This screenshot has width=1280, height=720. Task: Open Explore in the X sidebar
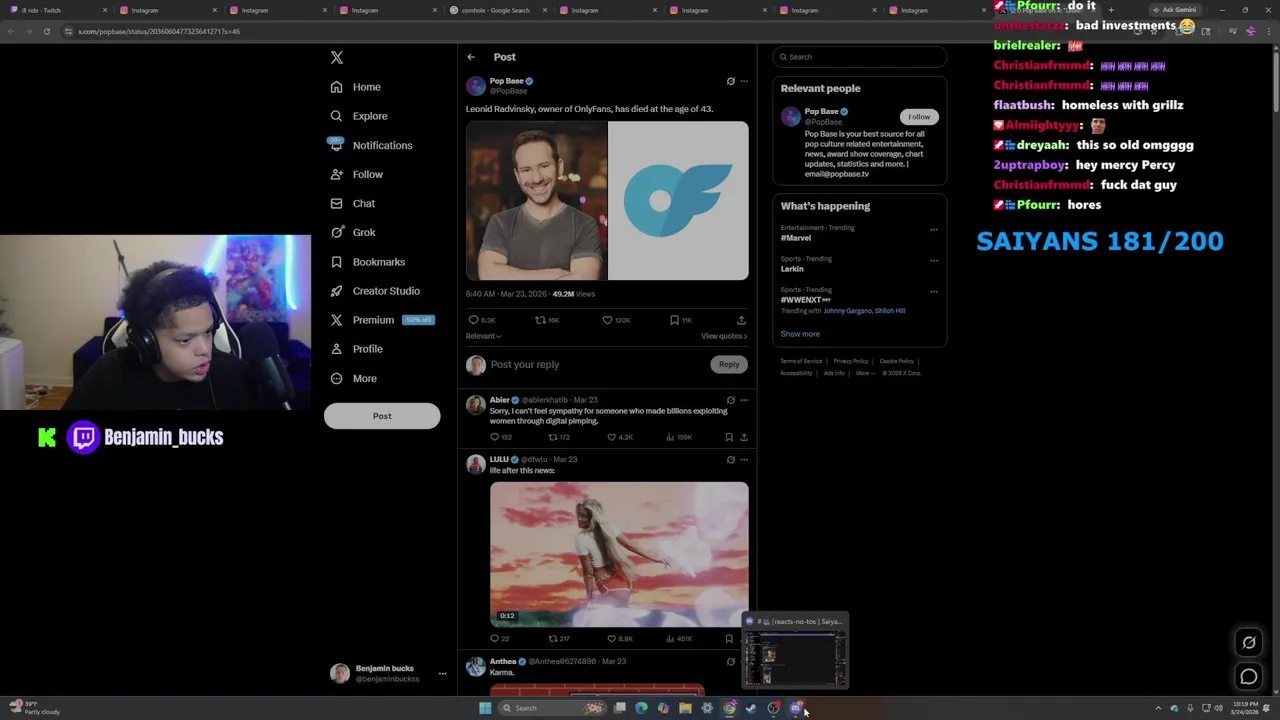(359, 116)
